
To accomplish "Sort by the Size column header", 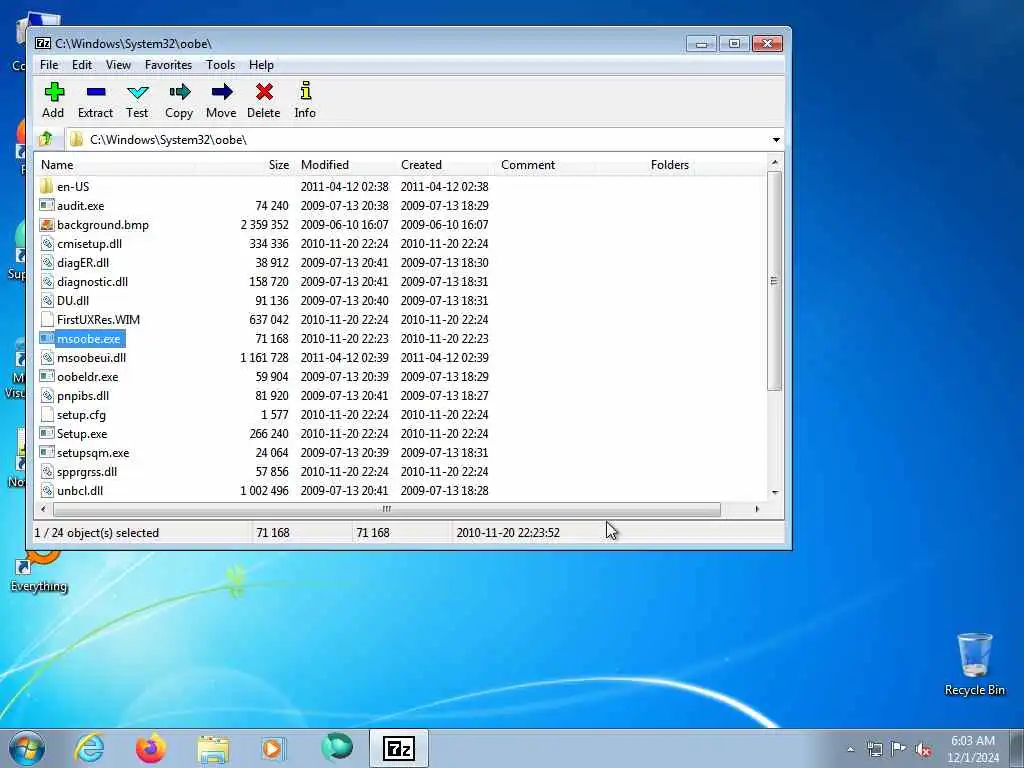I will (x=244, y=165).
